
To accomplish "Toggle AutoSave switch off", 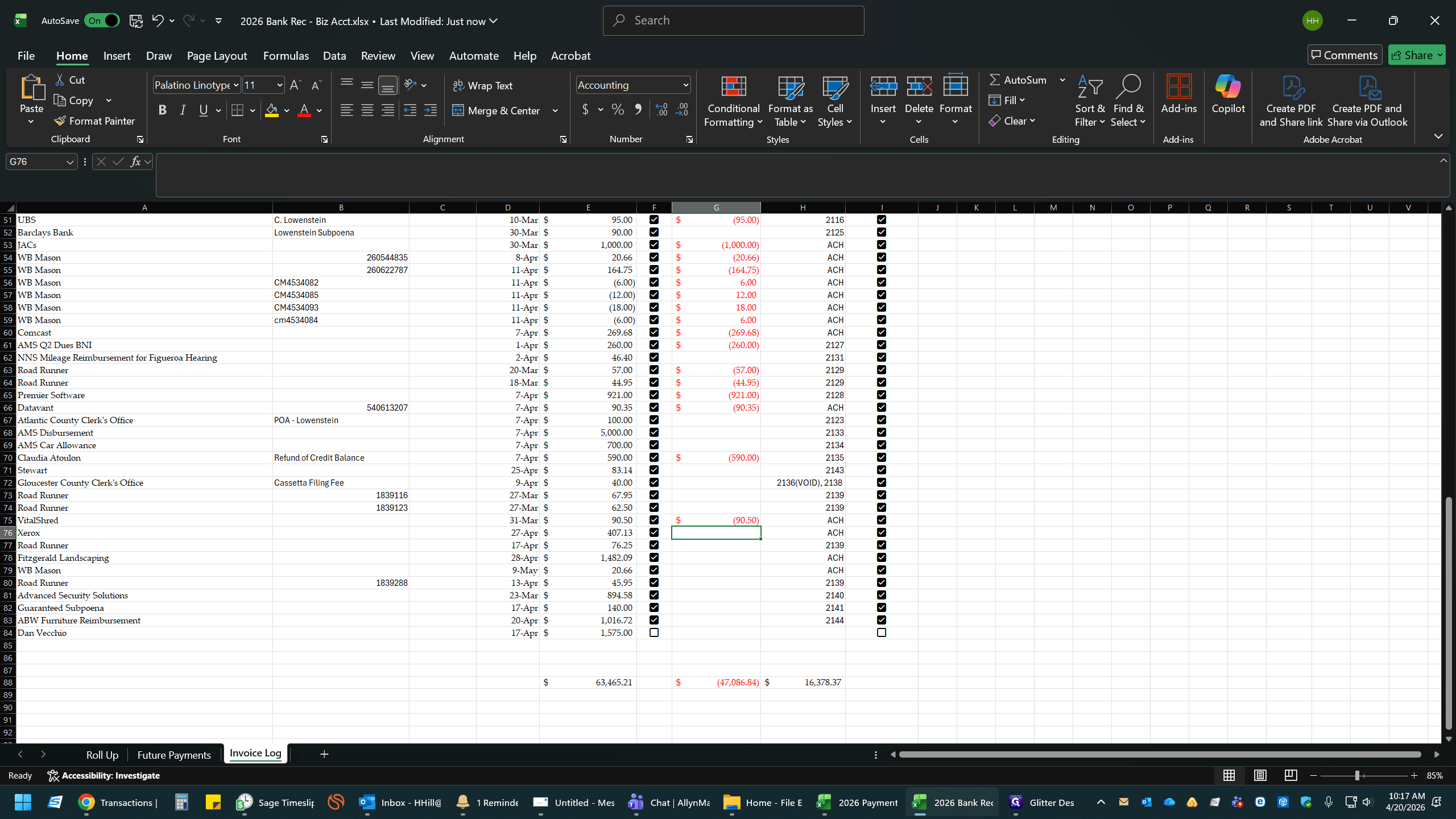I will (x=102, y=21).
